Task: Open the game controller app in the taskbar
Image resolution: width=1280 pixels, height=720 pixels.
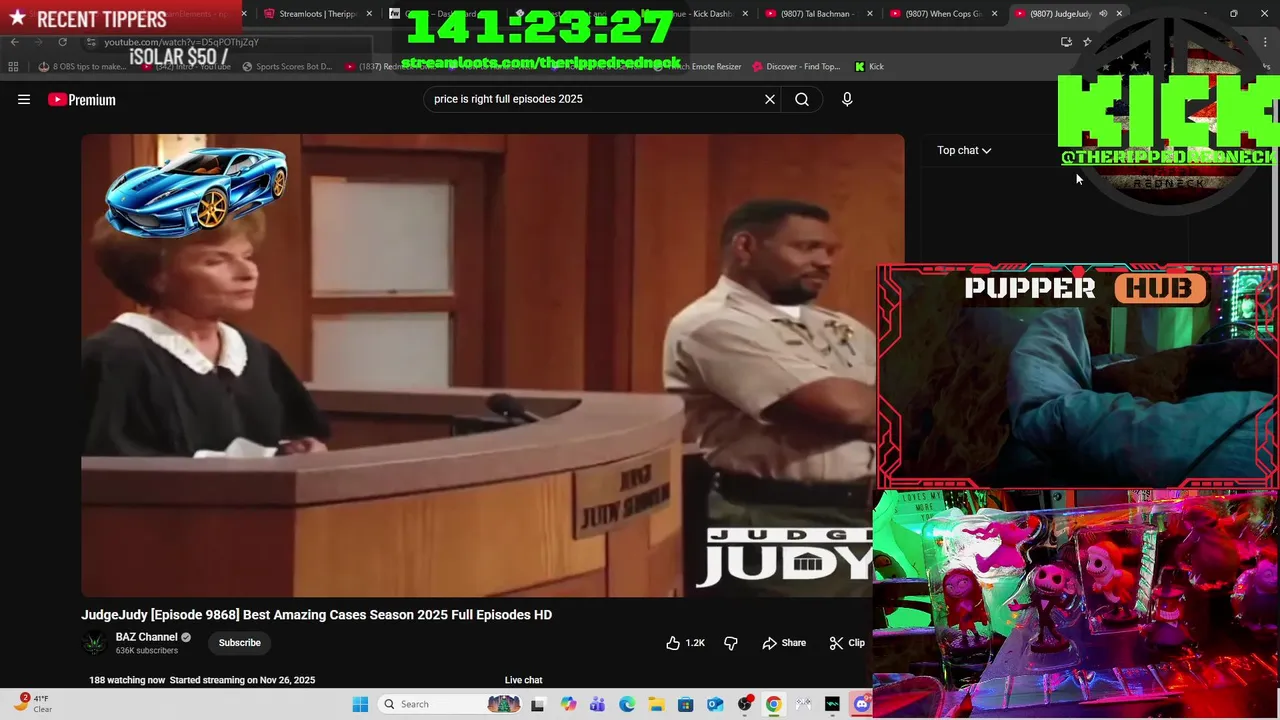Action: [x=803, y=704]
